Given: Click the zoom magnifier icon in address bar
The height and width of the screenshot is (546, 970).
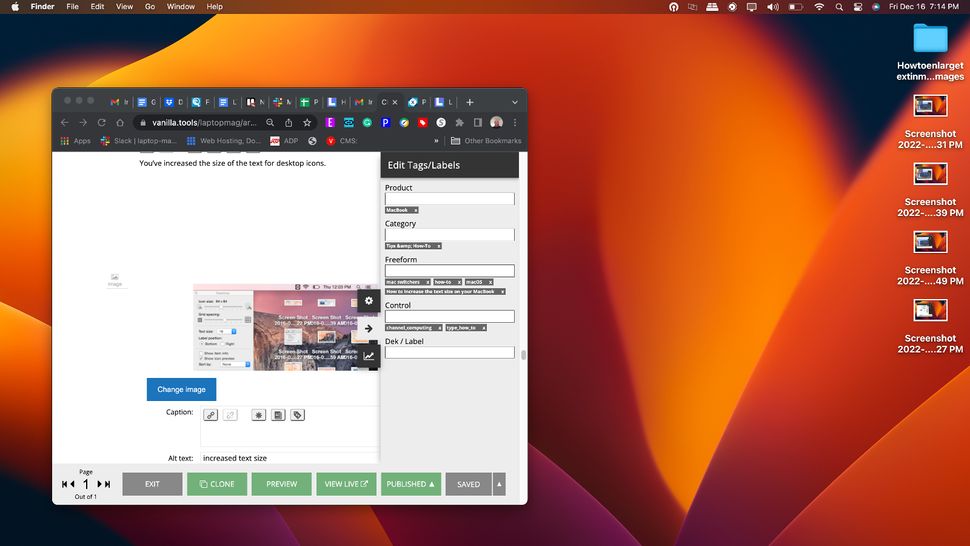Looking at the screenshot, I should (x=270, y=122).
